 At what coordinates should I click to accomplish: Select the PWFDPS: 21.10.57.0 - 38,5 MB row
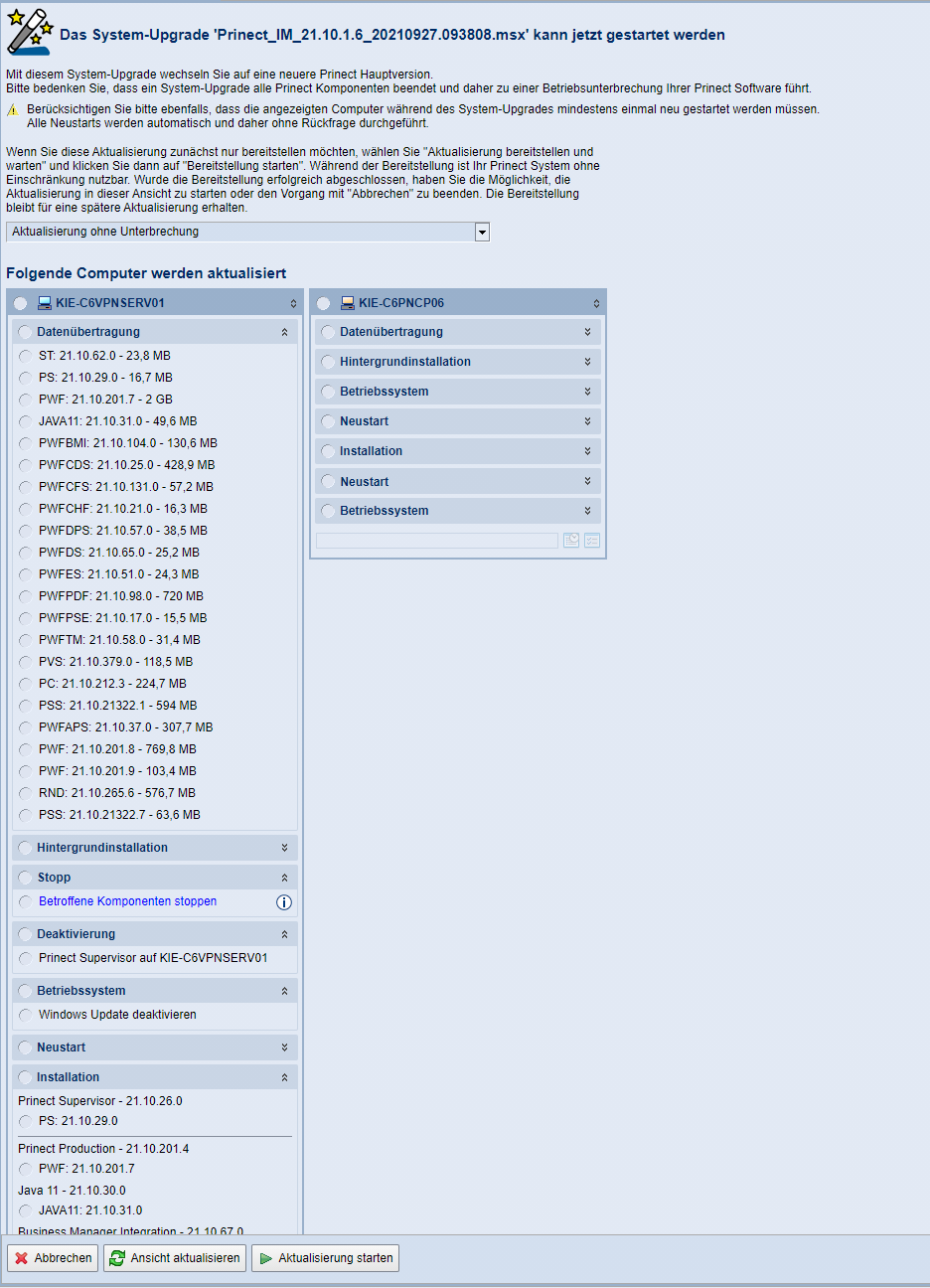(x=155, y=531)
